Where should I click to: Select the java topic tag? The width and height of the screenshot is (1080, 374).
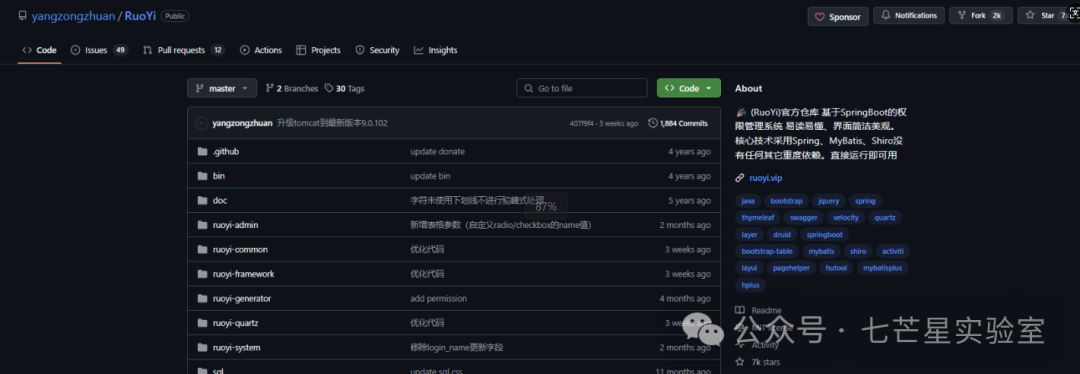[747, 201]
